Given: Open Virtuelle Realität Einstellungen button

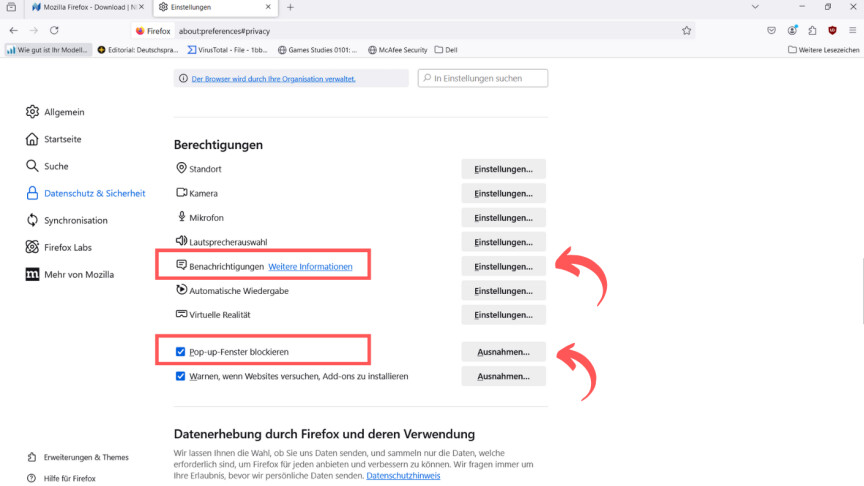Looking at the screenshot, I should point(503,315).
